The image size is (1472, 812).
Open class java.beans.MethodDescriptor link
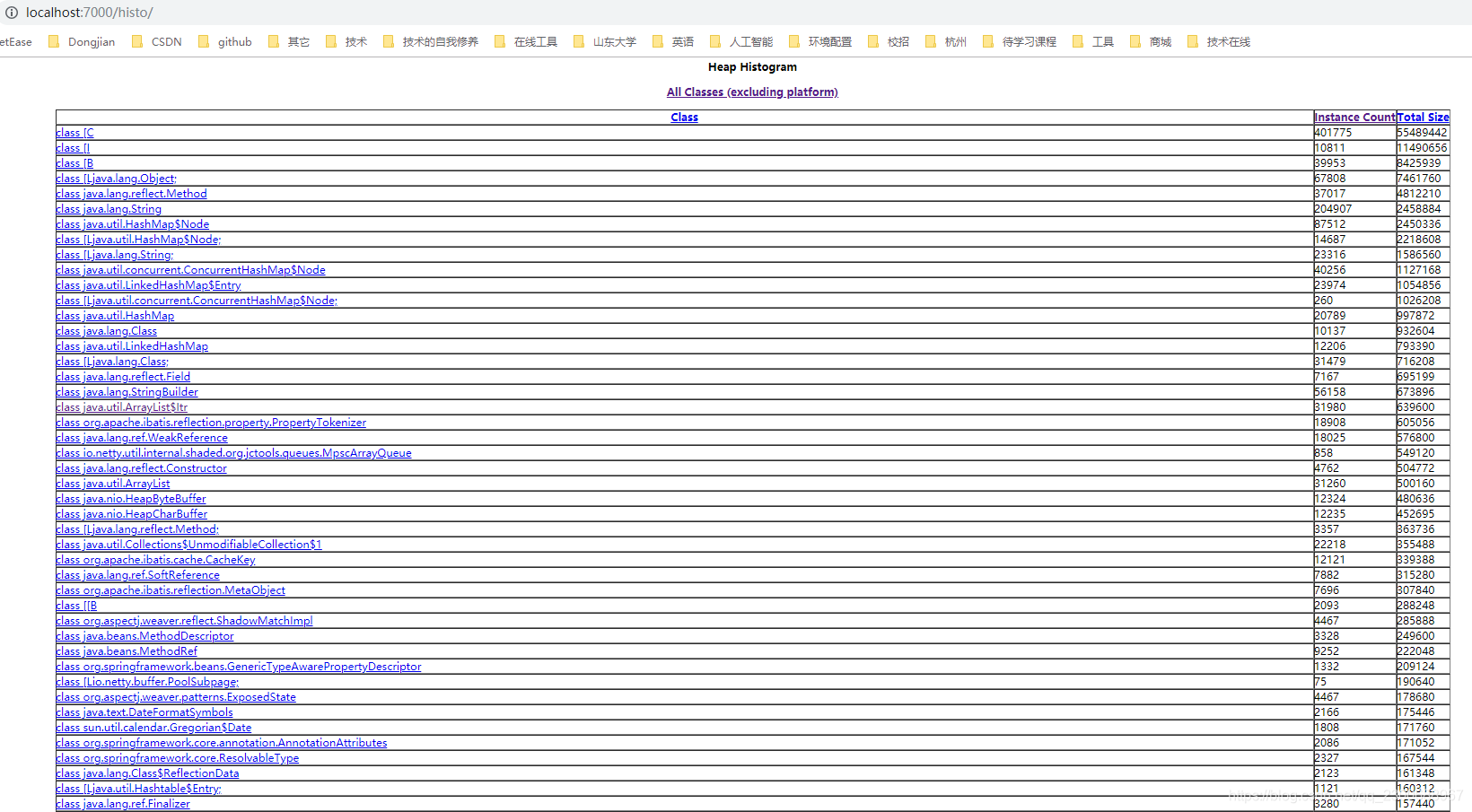coord(145,636)
